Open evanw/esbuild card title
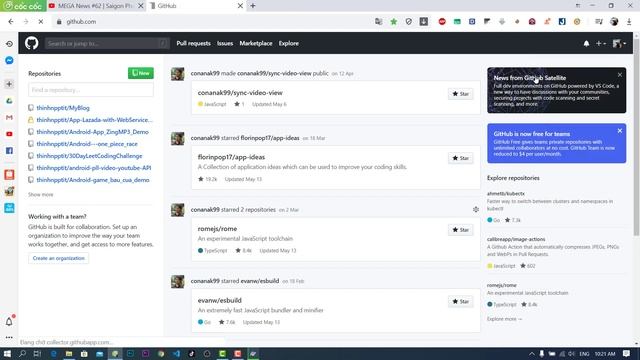 point(220,300)
